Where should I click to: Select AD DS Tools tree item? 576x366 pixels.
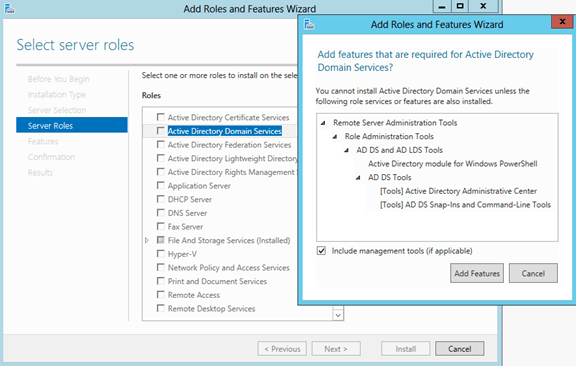[x=389, y=177]
